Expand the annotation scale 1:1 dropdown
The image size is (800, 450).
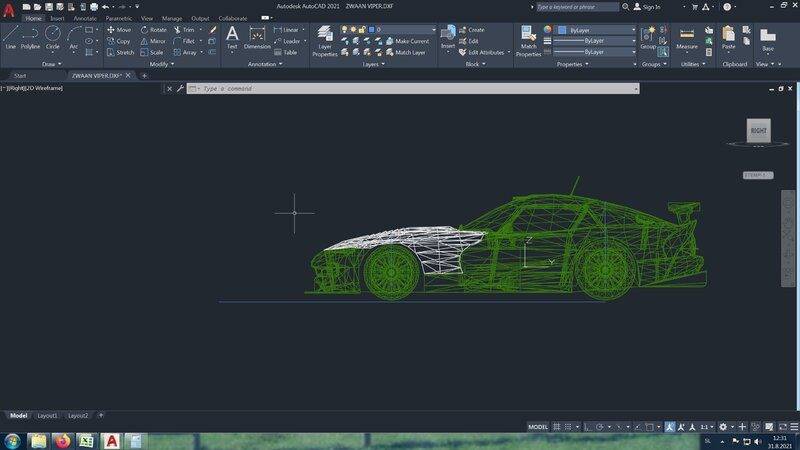pyautogui.click(x=705, y=426)
